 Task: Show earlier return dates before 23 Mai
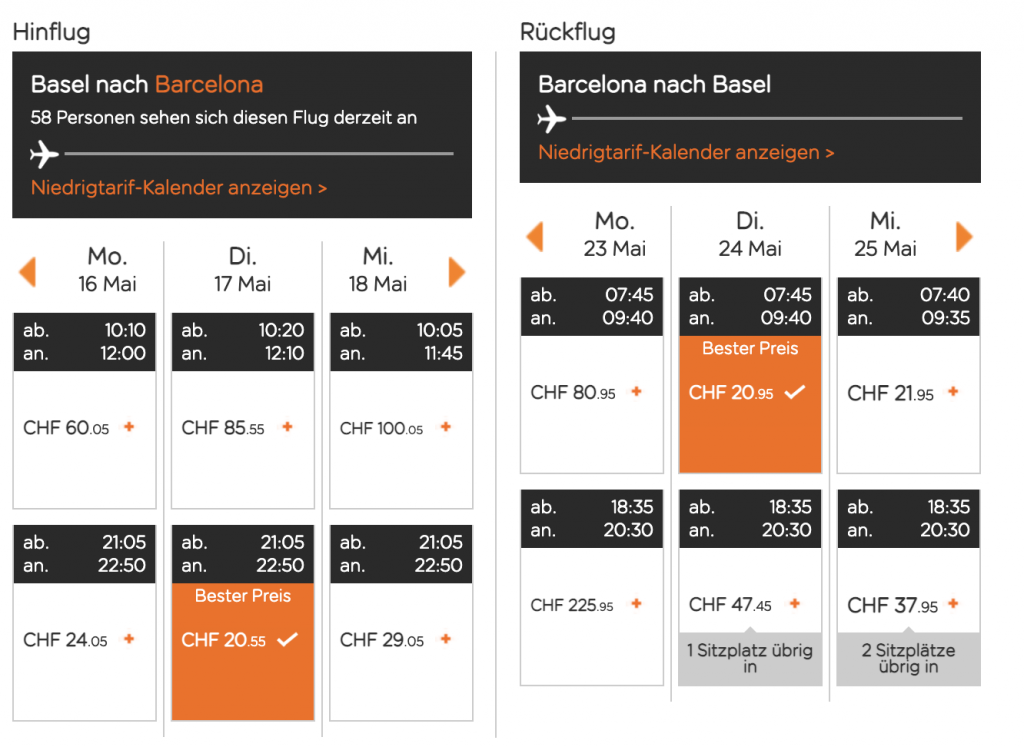(x=535, y=237)
